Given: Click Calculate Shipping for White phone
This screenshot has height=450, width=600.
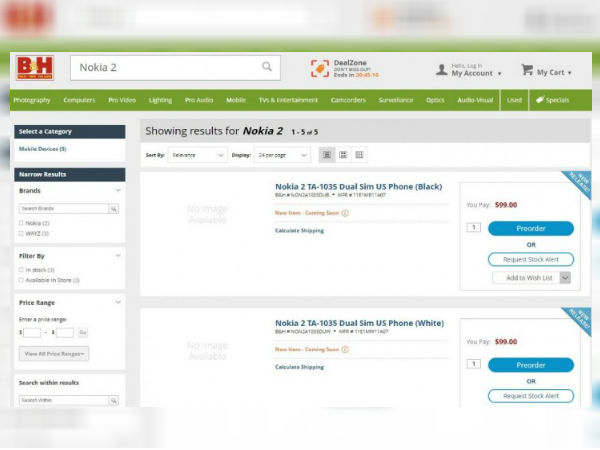Looking at the screenshot, I should (x=299, y=367).
